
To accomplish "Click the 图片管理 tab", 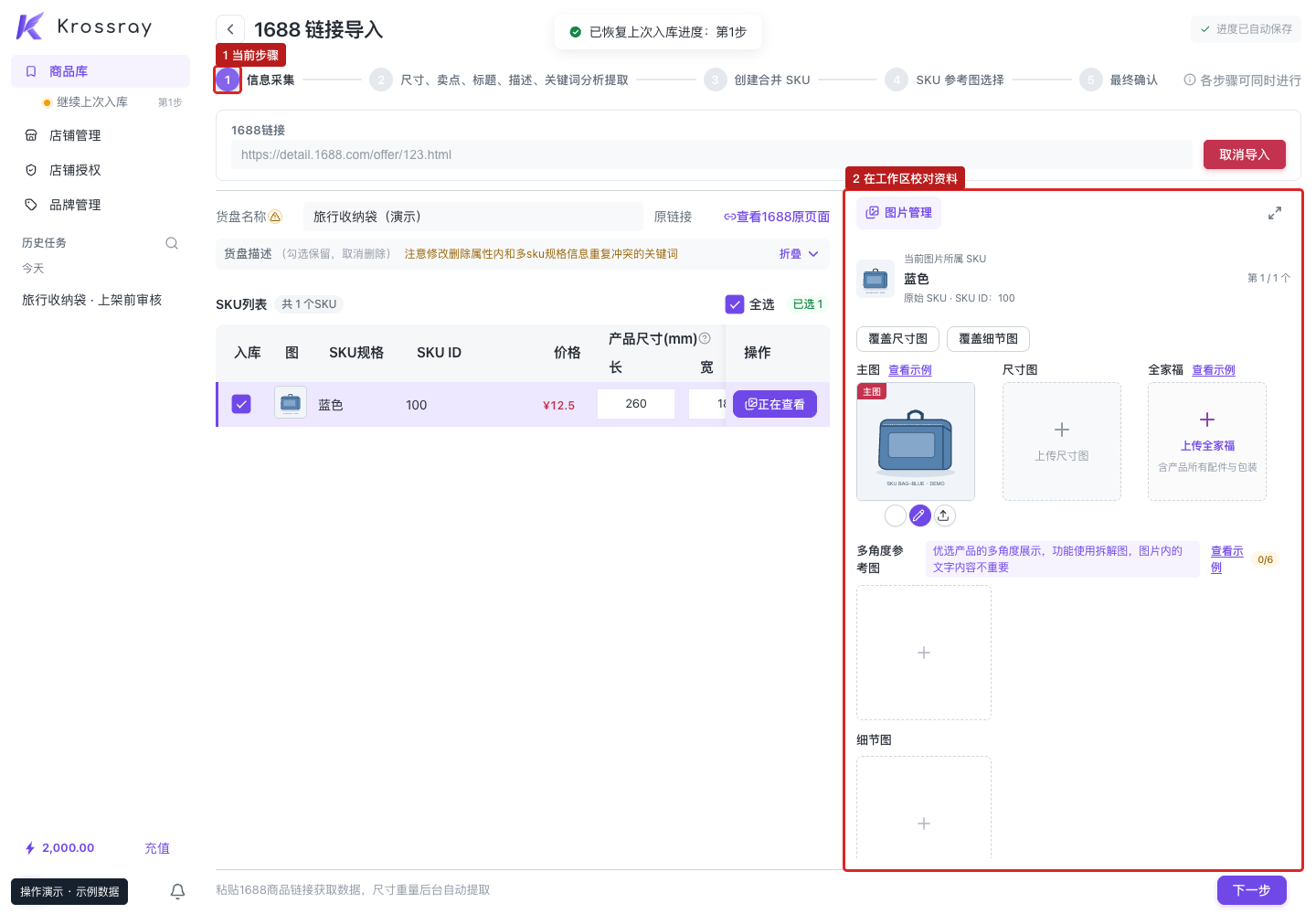I will click(898, 212).
